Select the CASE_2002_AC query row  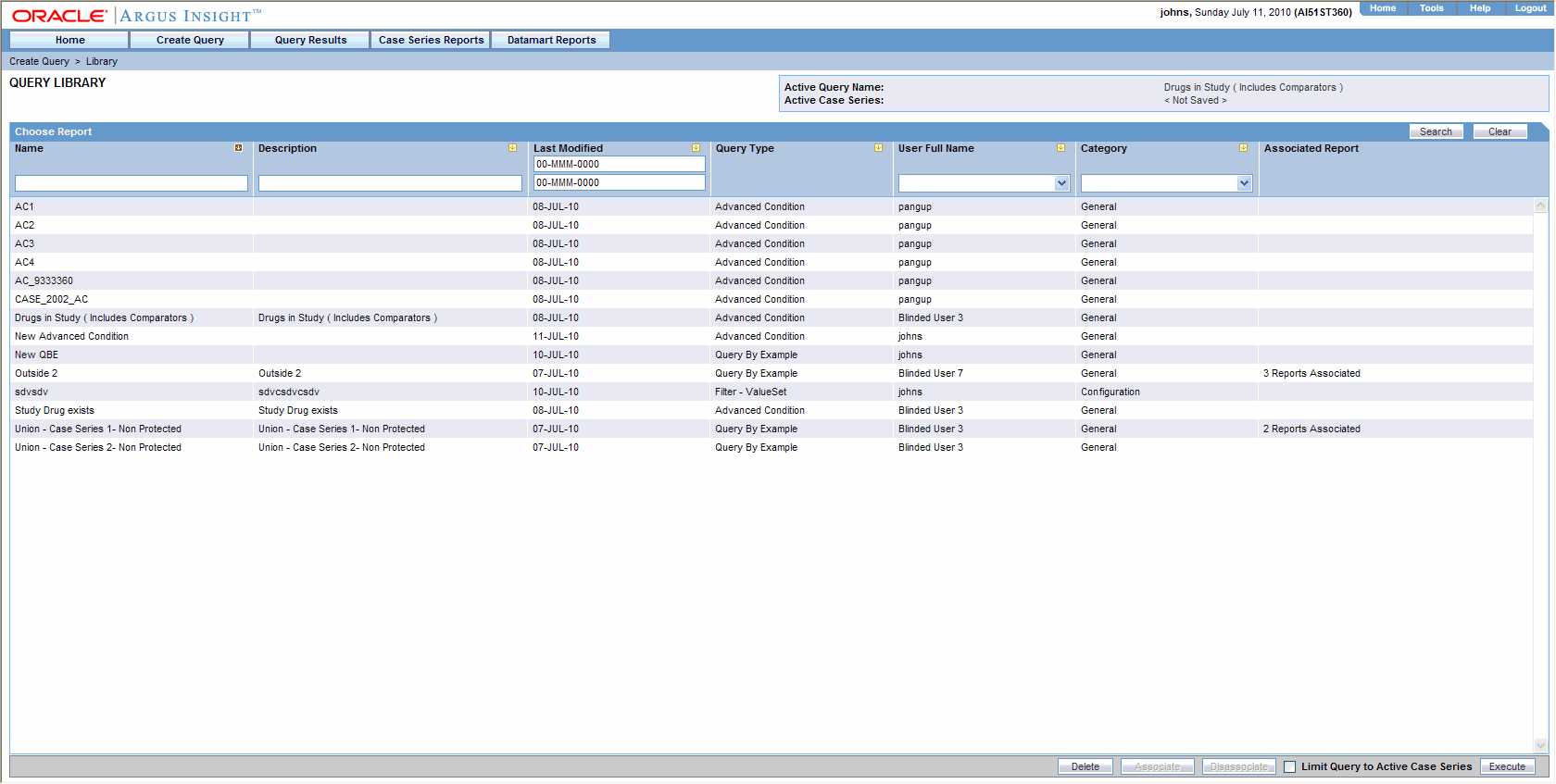tap(772, 299)
